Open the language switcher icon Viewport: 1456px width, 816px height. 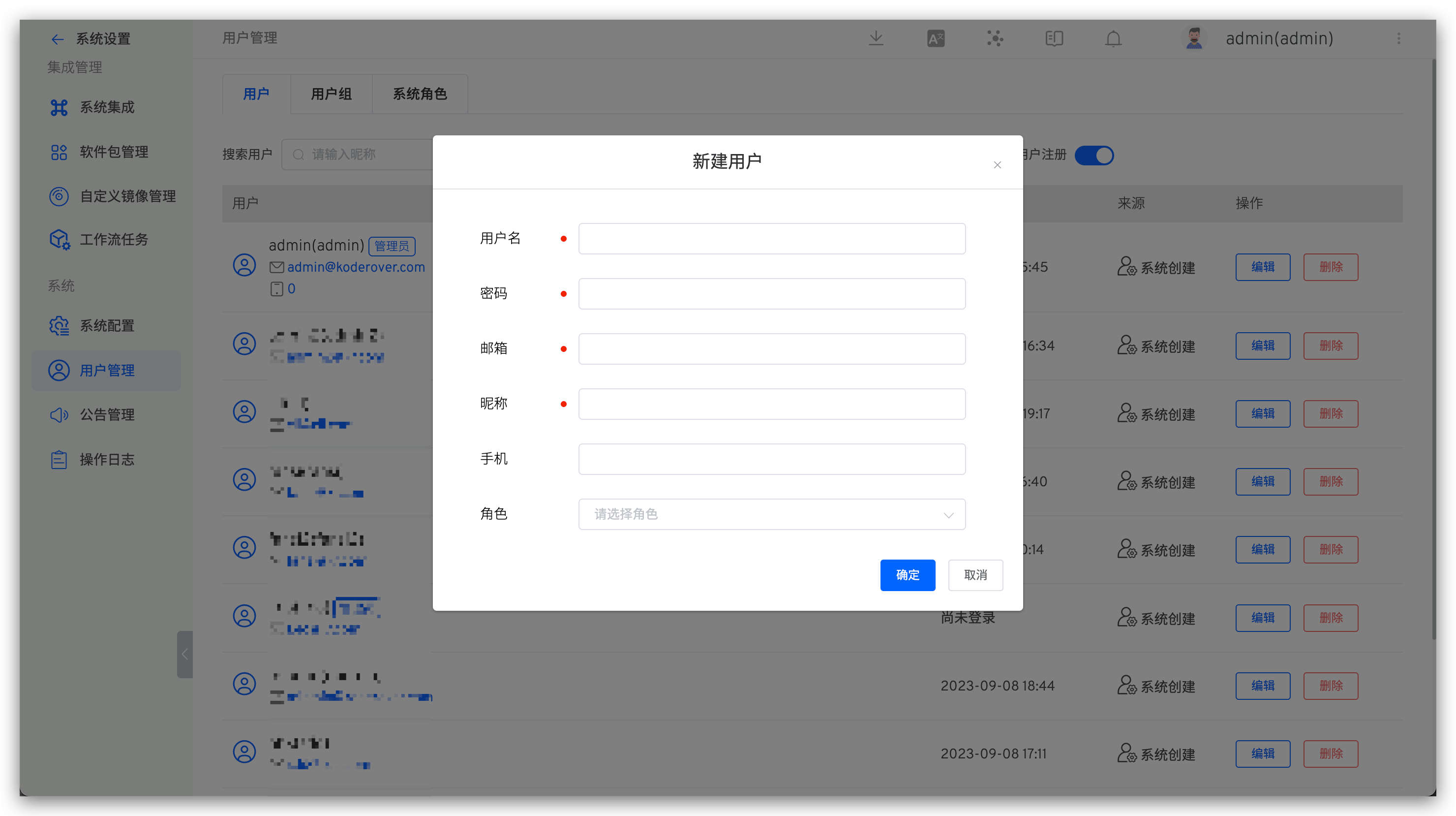pos(936,38)
